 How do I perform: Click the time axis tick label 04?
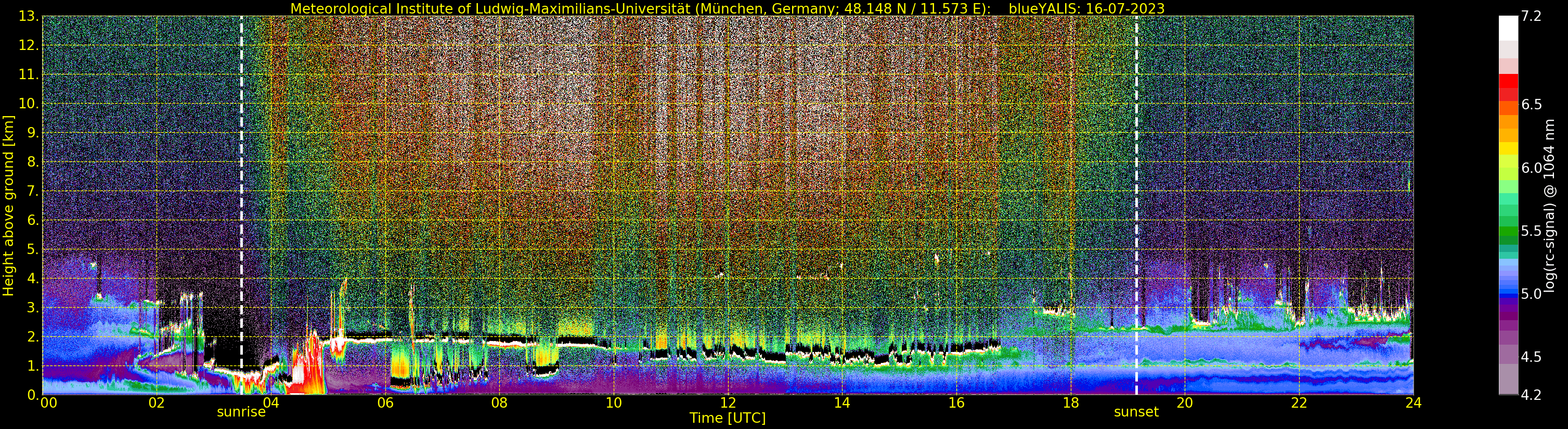coord(271,403)
